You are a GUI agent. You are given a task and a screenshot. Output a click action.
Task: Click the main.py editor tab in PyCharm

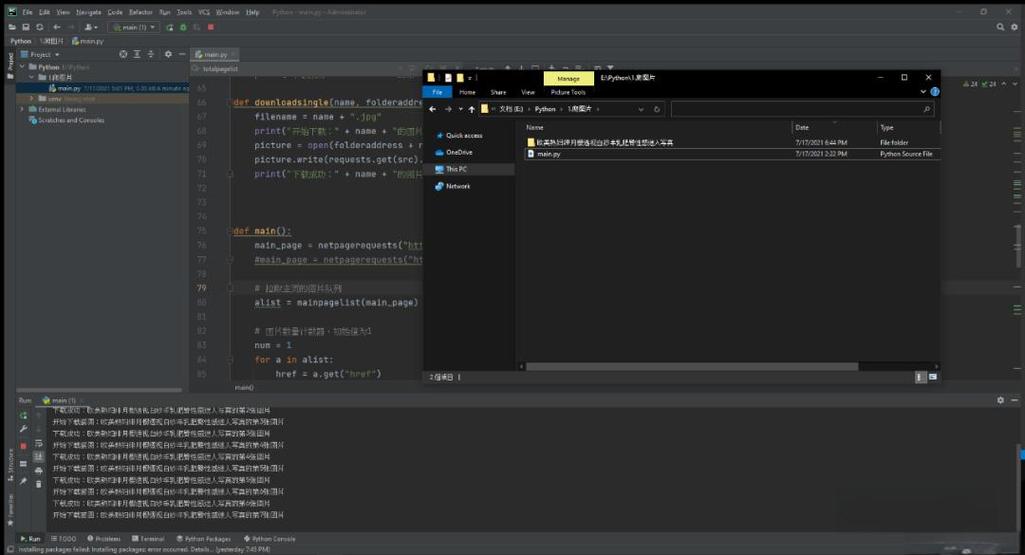215,54
